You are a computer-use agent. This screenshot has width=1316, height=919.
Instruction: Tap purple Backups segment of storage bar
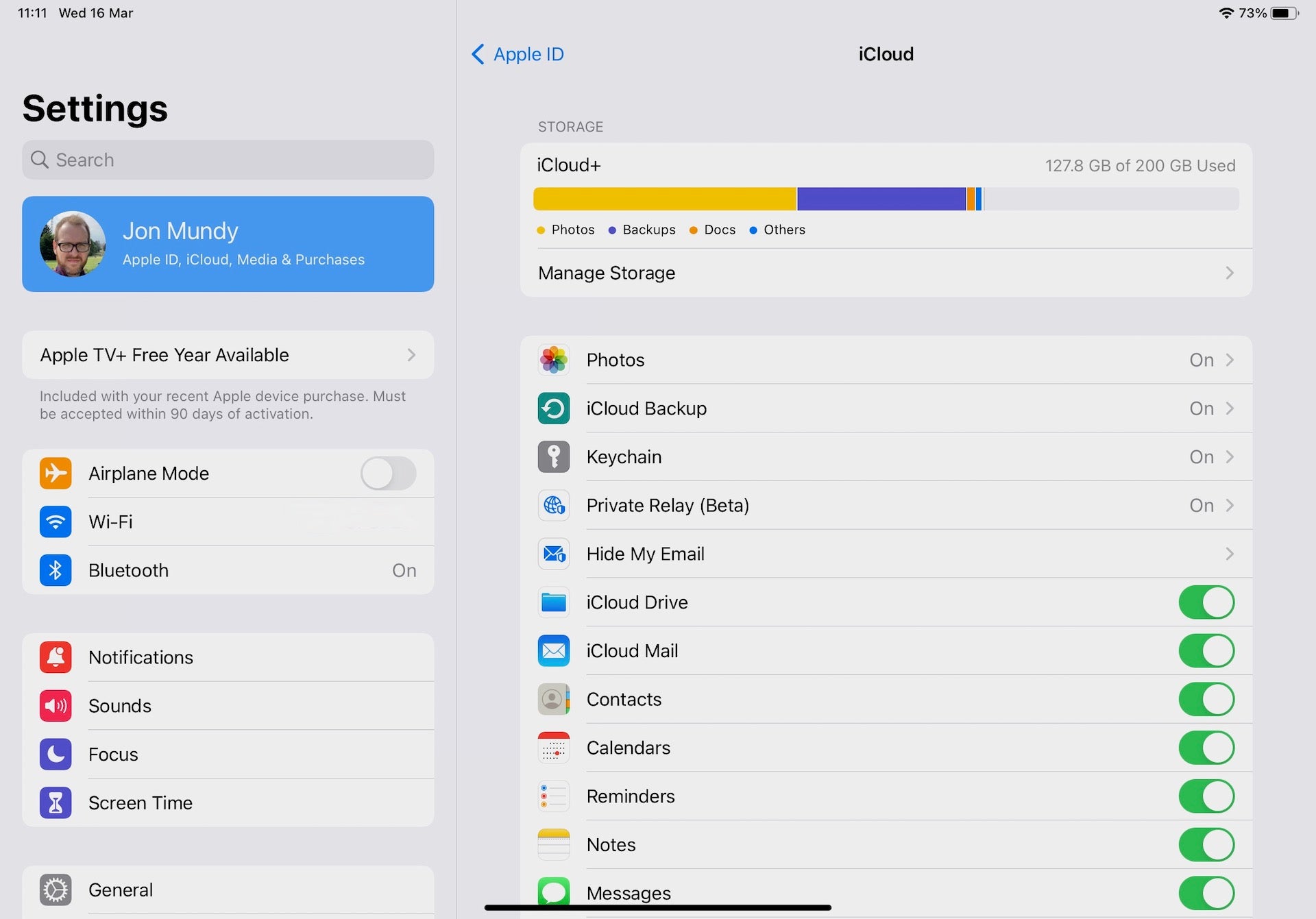[x=881, y=199]
